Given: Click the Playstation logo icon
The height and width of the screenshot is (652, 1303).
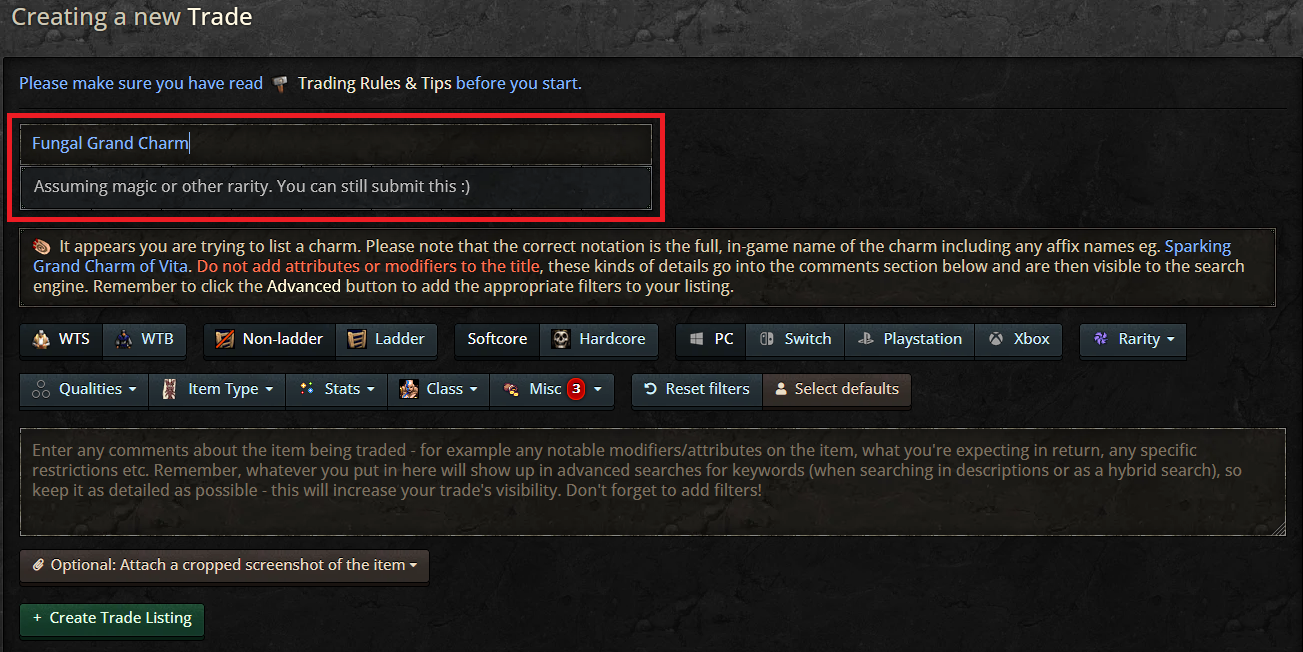Looking at the screenshot, I should point(865,339).
